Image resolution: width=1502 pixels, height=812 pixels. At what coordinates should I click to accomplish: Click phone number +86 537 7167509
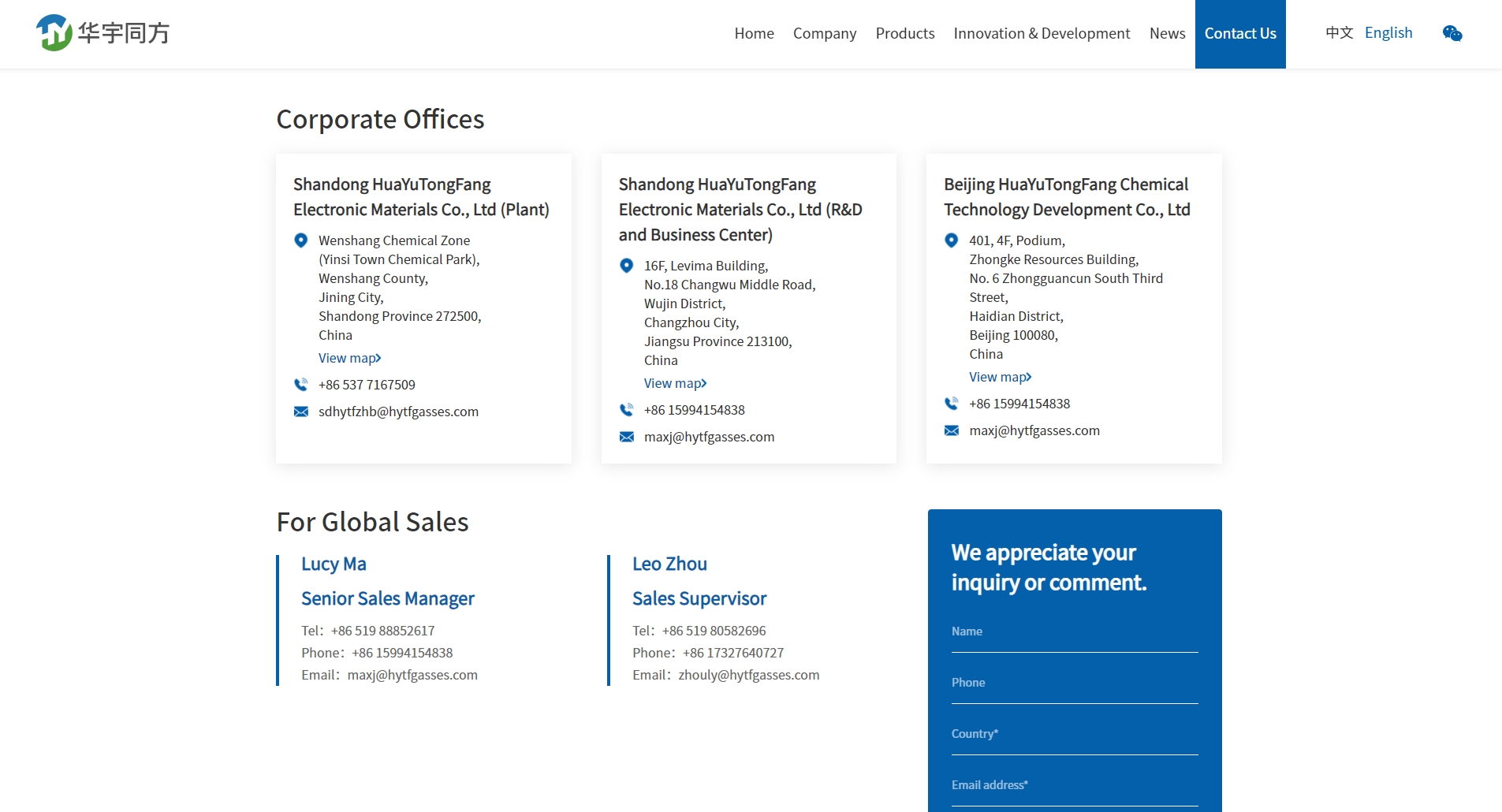[367, 385]
